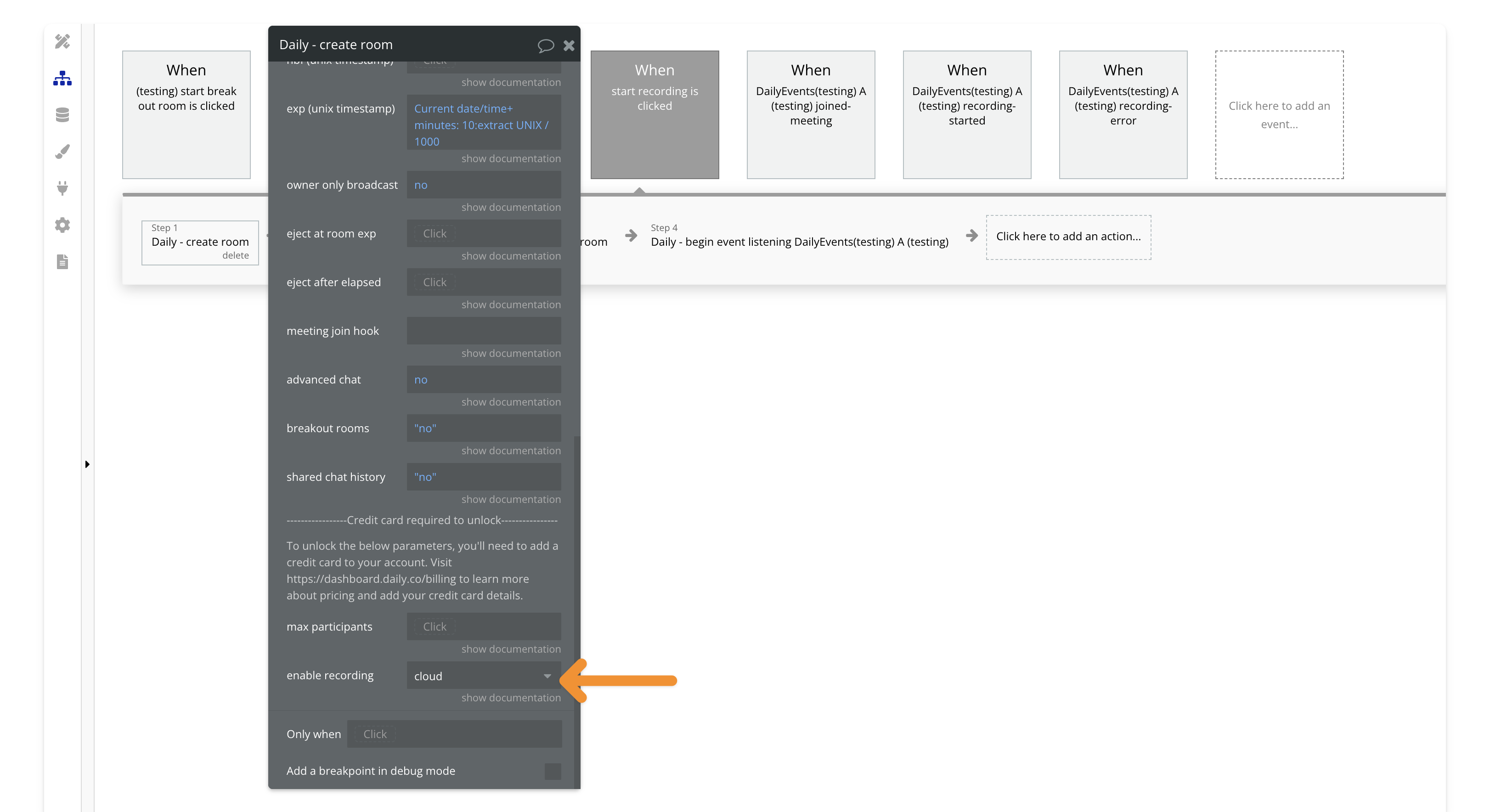The width and height of the screenshot is (1490, 812).
Task: Select the start break out room clicked event
Action: pos(186,114)
